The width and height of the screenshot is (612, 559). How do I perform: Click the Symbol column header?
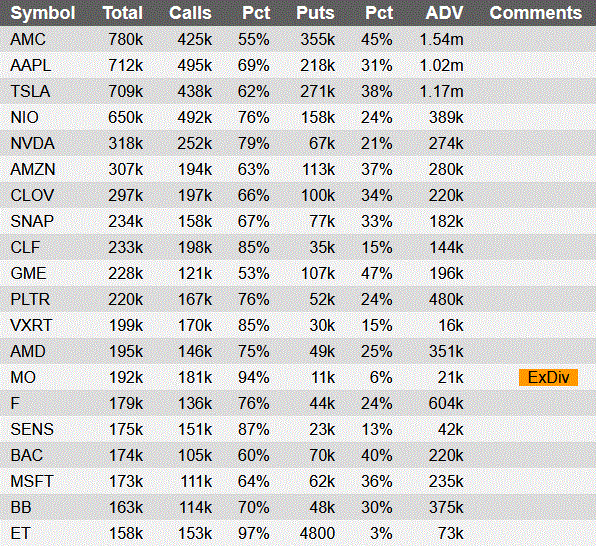43,13
